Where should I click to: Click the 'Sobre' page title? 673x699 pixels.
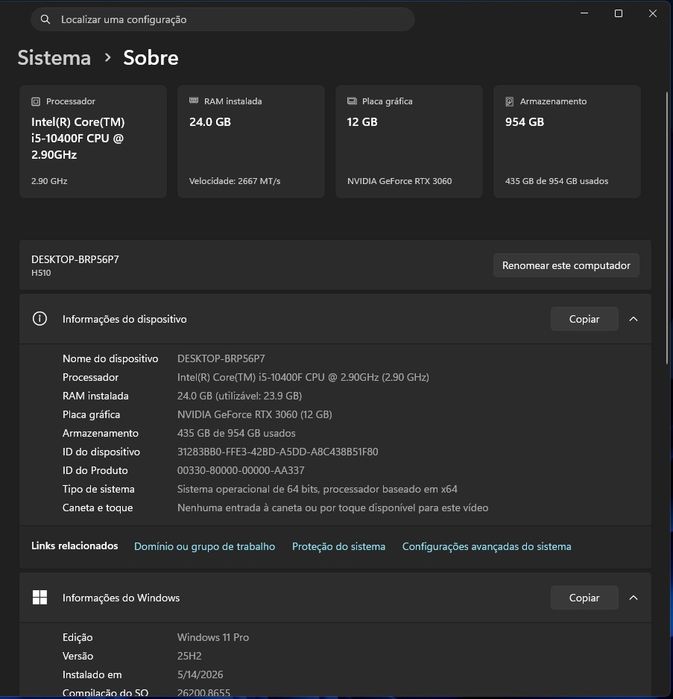pos(151,58)
